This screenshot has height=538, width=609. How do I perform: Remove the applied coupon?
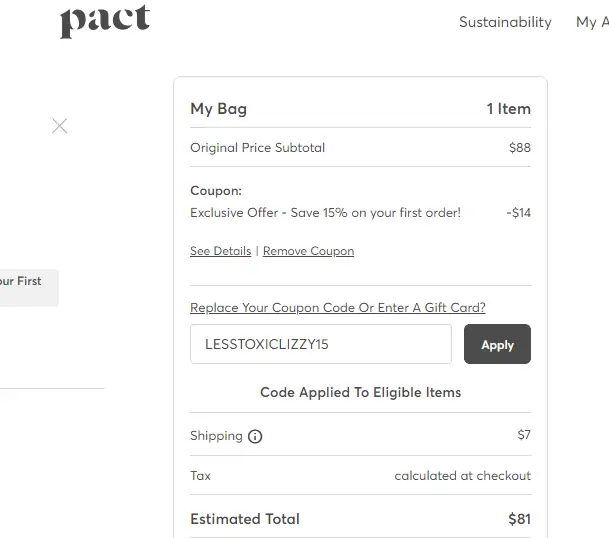pyautogui.click(x=308, y=251)
